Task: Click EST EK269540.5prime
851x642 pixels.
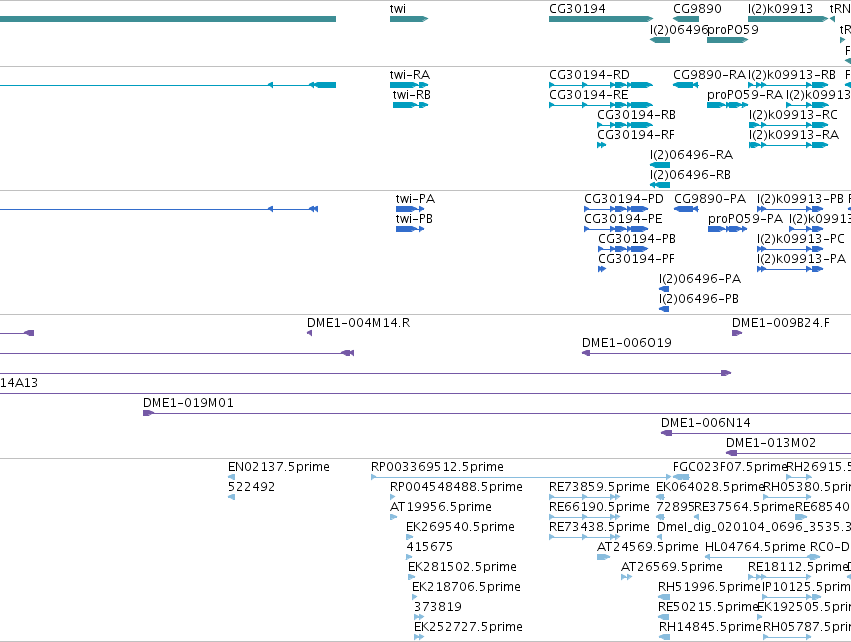Action: coord(409,537)
